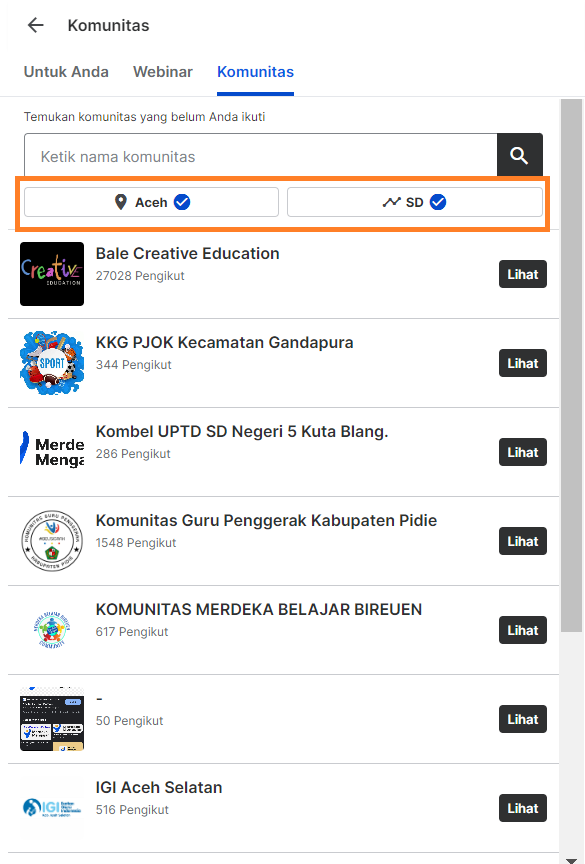Image resolution: width=585 pixels, height=864 pixels.
Task: Click the scrollbar down arrow
Action: (572, 860)
